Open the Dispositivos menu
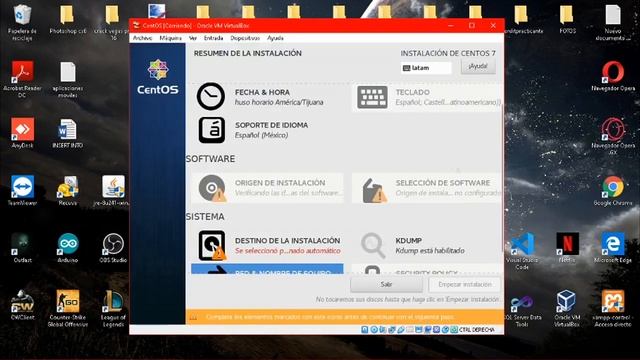The width and height of the screenshot is (640, 360). [245, 38]
